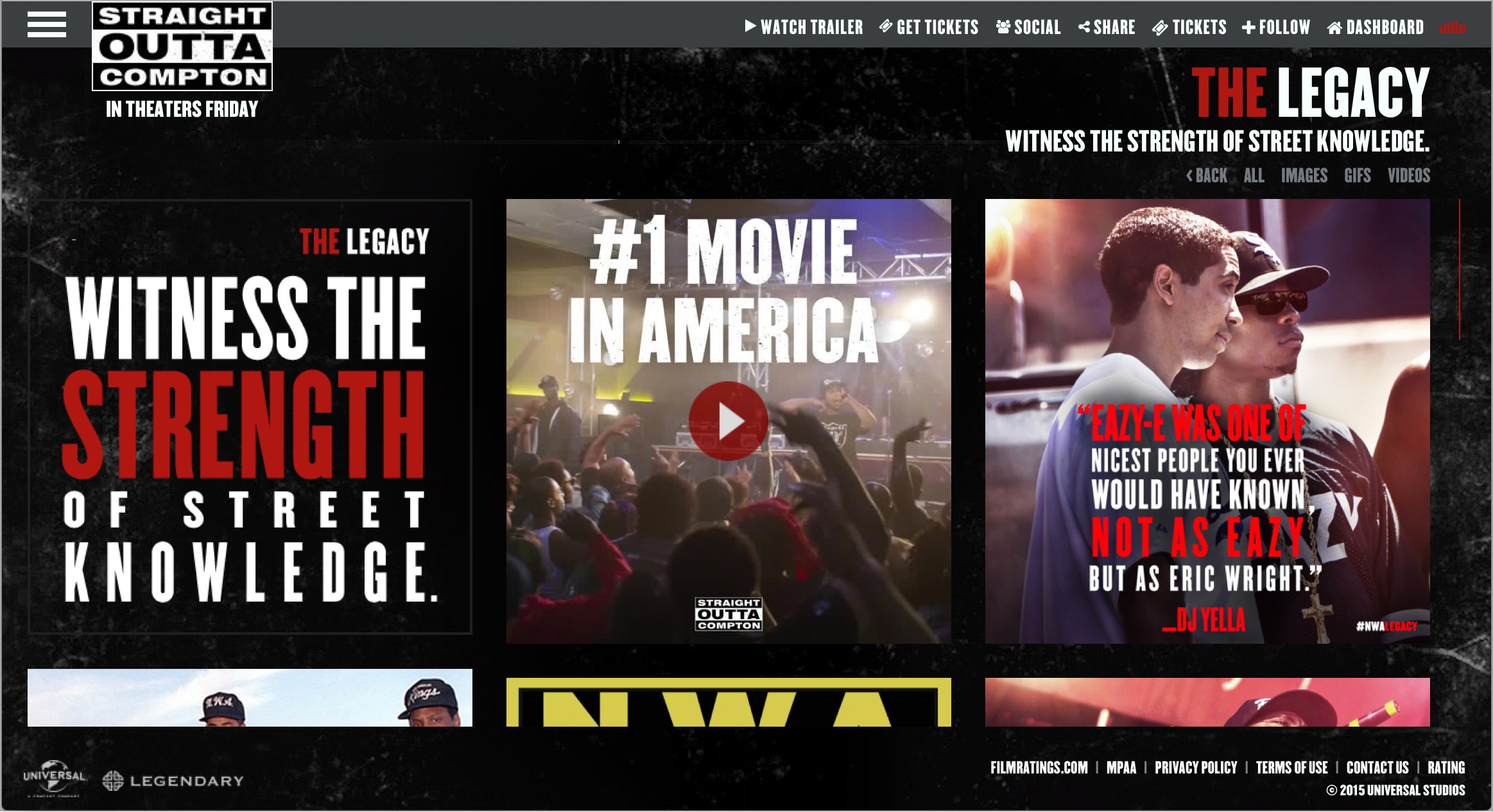1493x812 pixels.
Task: Open Dashboard text link in navigation
Action: pyautogui.click(x=1385, y=27)
